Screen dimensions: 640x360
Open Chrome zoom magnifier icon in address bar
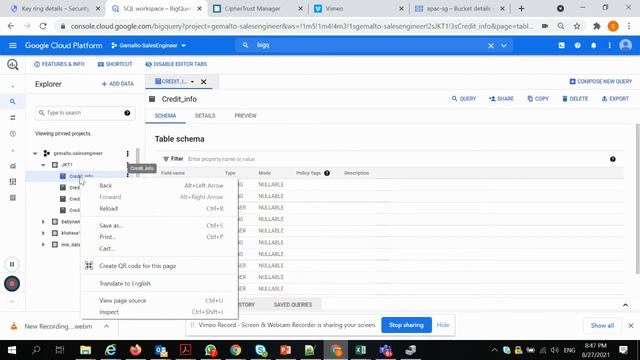pos(561,26)
